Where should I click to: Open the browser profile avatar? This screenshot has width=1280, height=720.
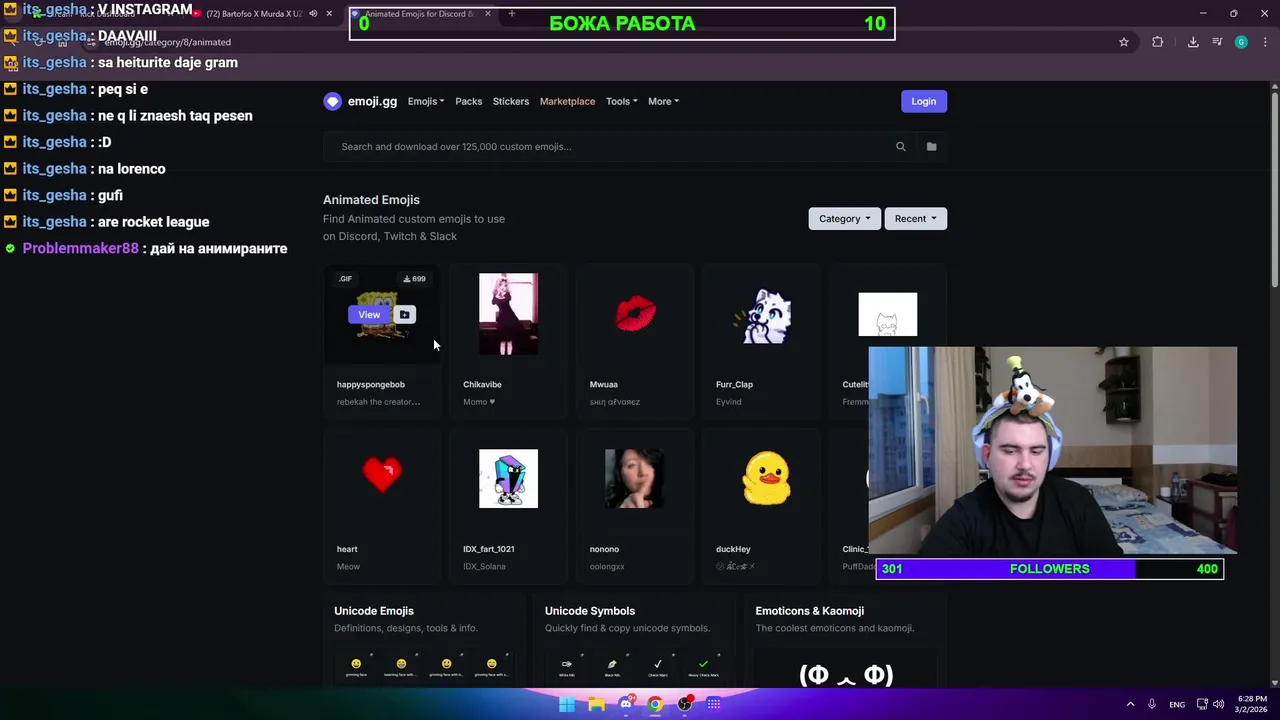click(1241, 42)
